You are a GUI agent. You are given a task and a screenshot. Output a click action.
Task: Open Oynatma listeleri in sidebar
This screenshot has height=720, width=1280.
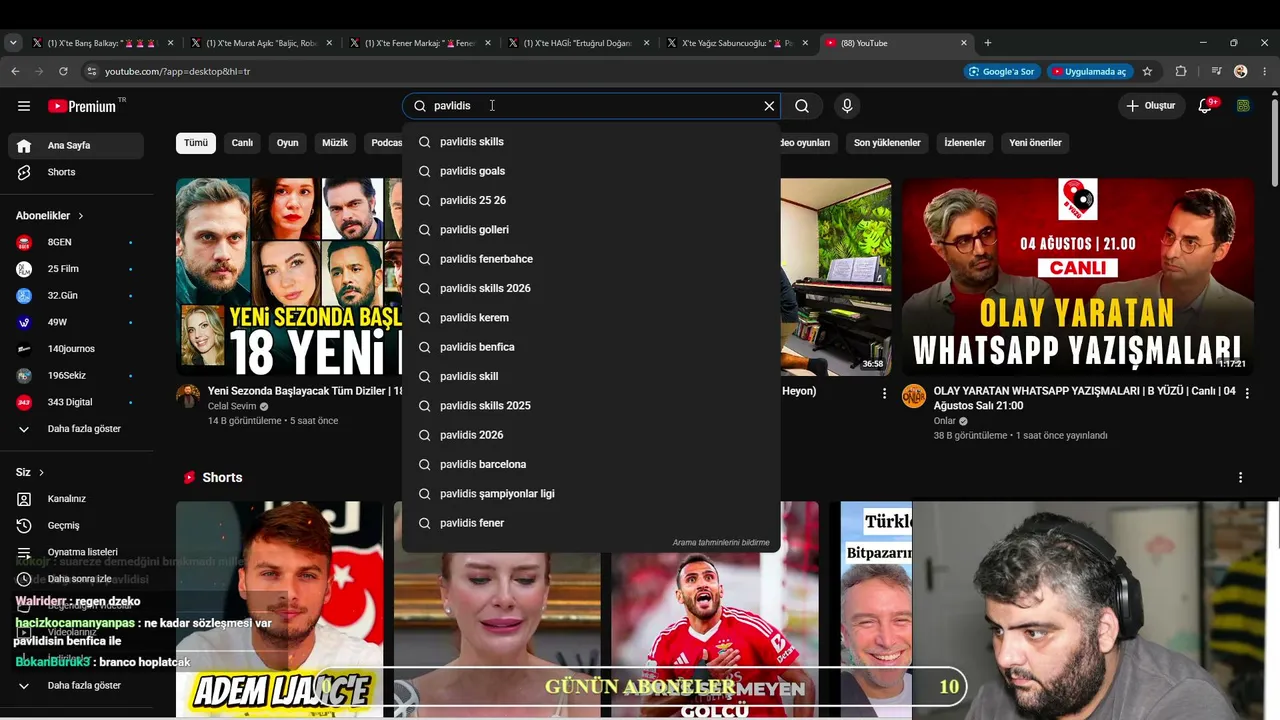76,552
